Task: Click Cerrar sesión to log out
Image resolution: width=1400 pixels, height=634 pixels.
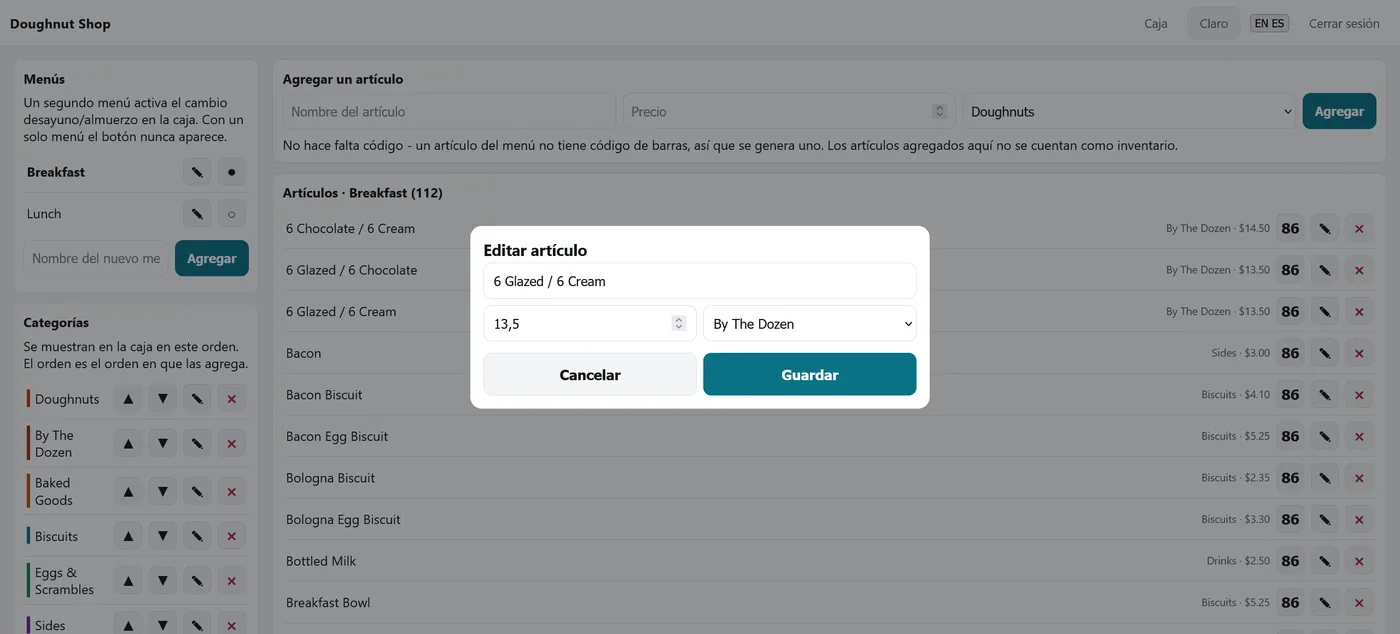Action: click(x=1344, y=23)
